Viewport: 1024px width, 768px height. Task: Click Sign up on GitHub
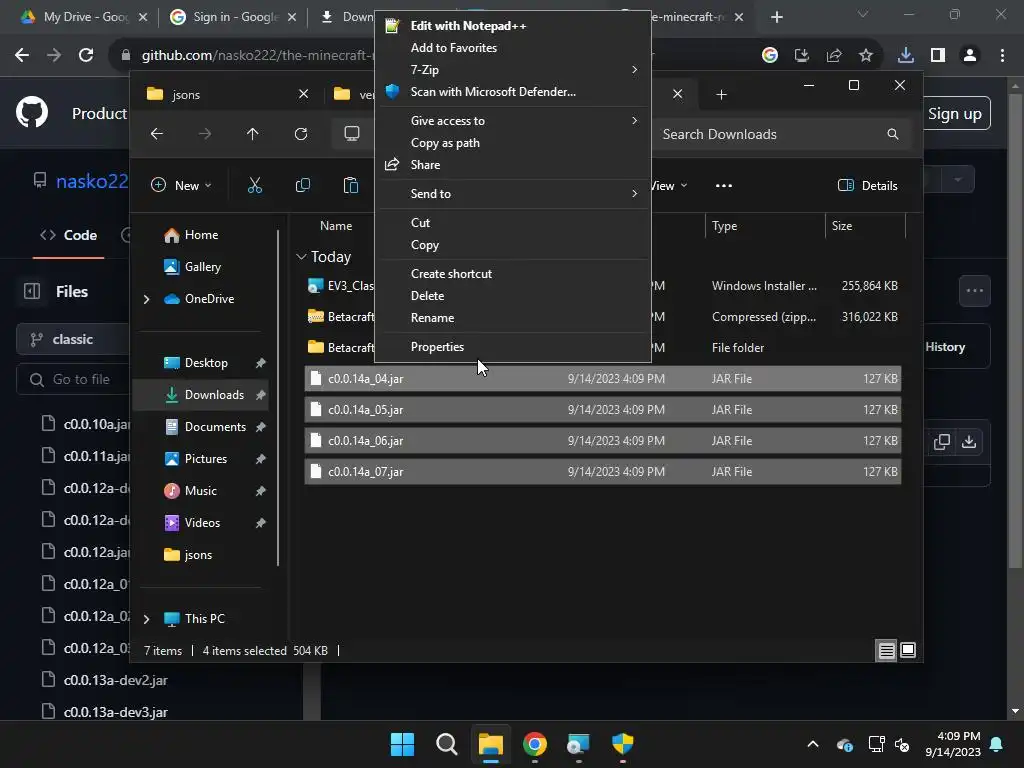pos(955,114)
